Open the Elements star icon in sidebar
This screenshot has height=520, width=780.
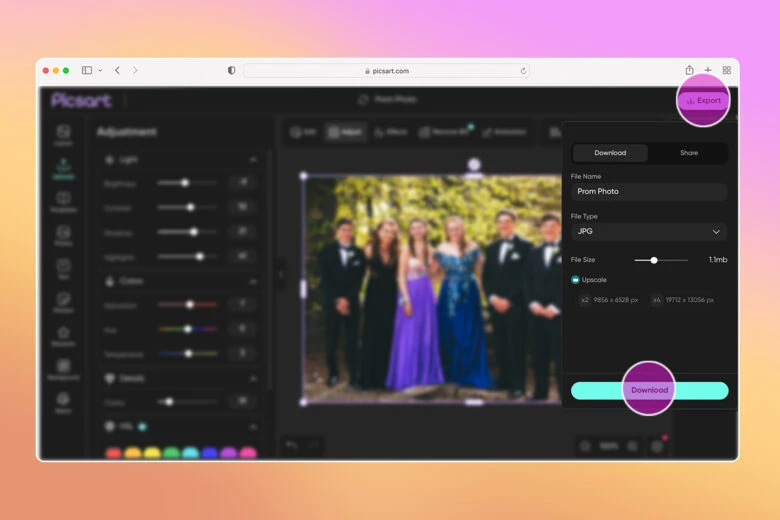click(x=63, y=336)
